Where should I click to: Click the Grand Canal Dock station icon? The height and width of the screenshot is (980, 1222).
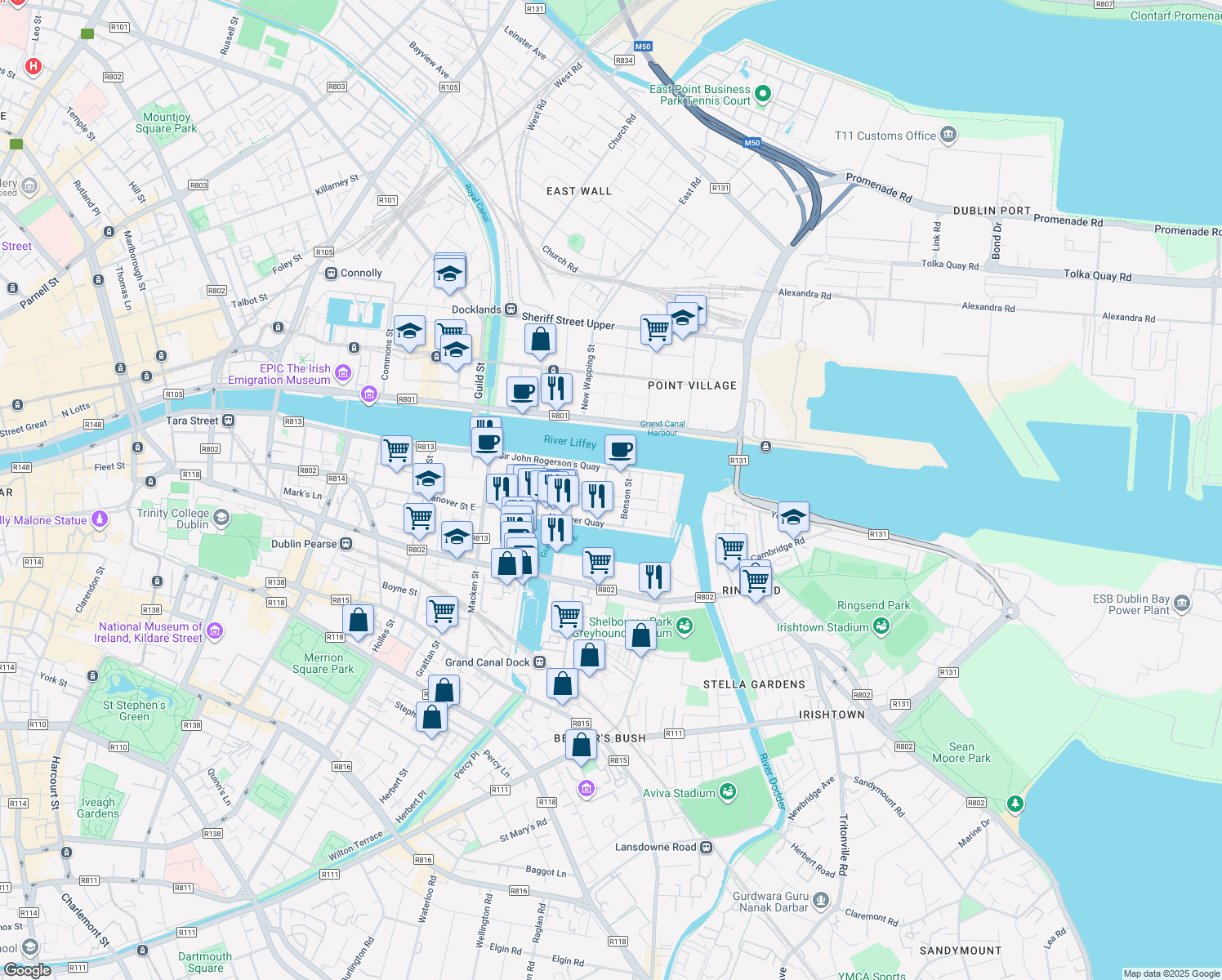coord(539,662)
